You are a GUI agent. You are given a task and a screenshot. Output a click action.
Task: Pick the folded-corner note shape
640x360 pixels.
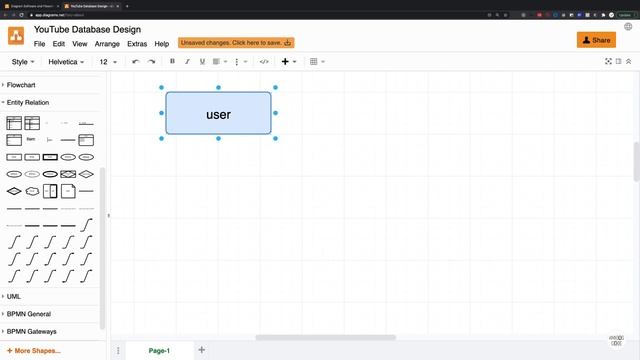[68, 191]
